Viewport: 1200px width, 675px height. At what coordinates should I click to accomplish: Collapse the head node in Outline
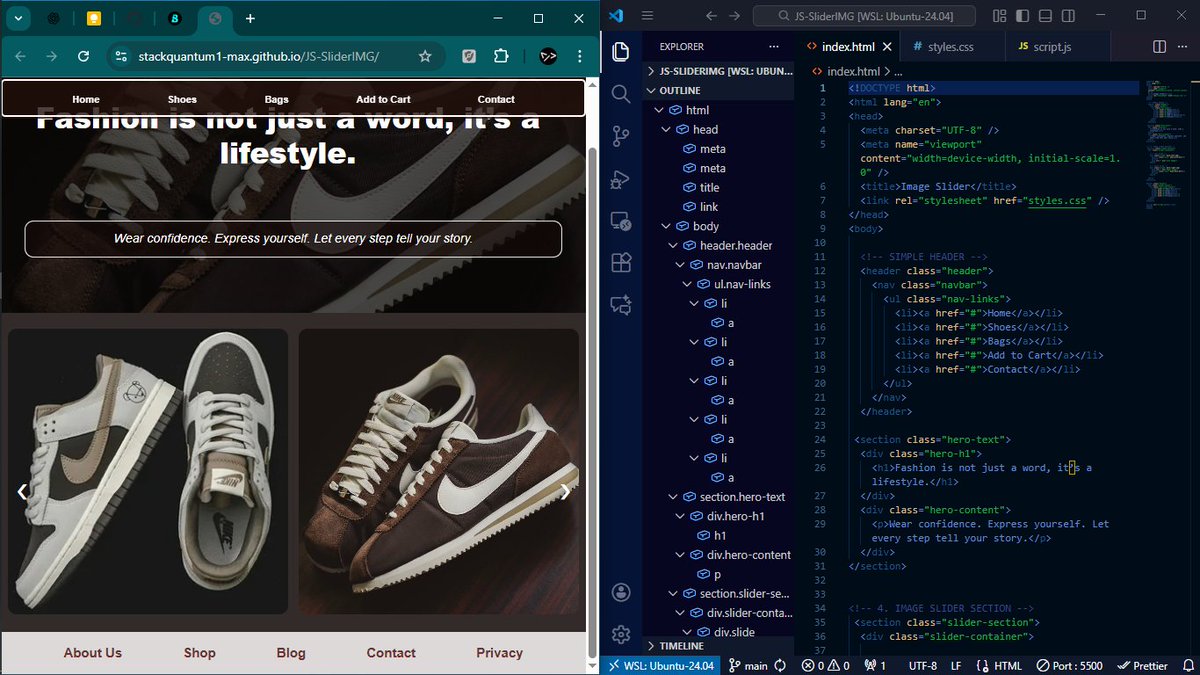pyautogui.click(x=667, y=129)
